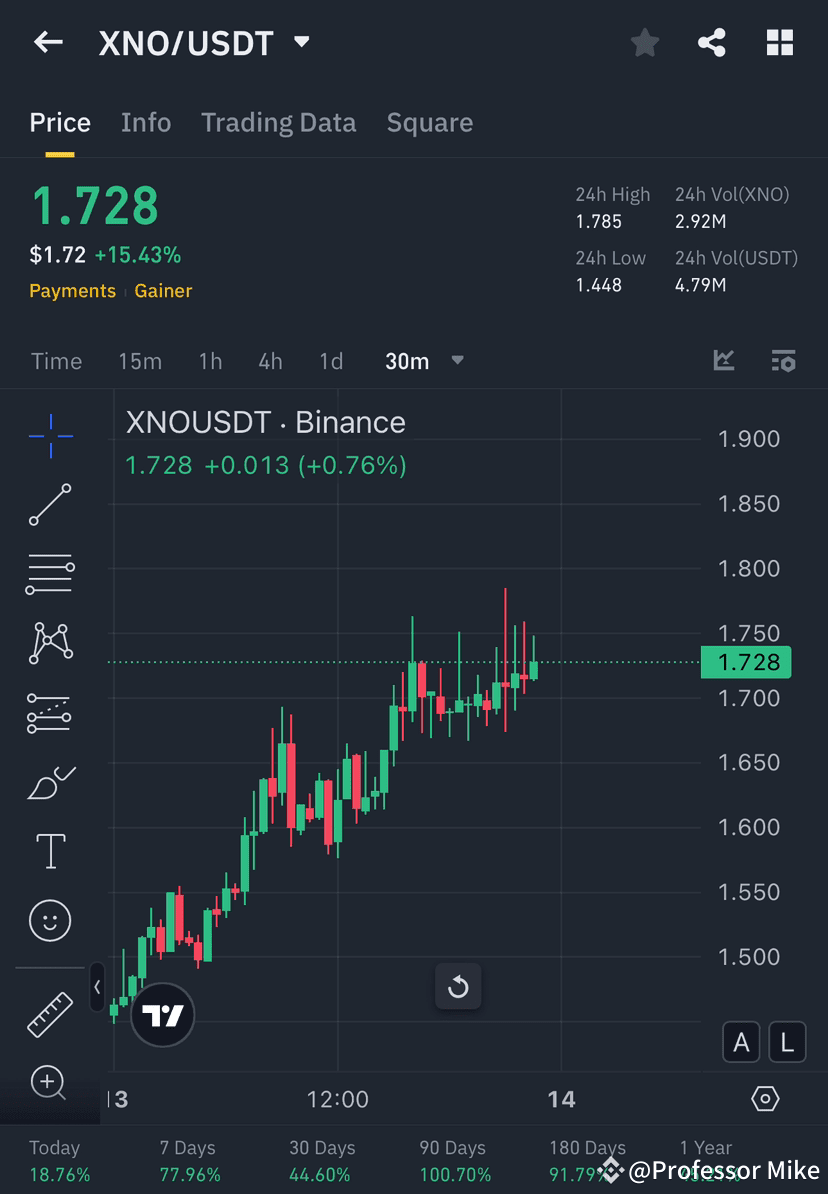The height and width of the screenshot is (1194, 828).
Task: Select the crosshair cursor tool
Action: [x=50, y=435]
